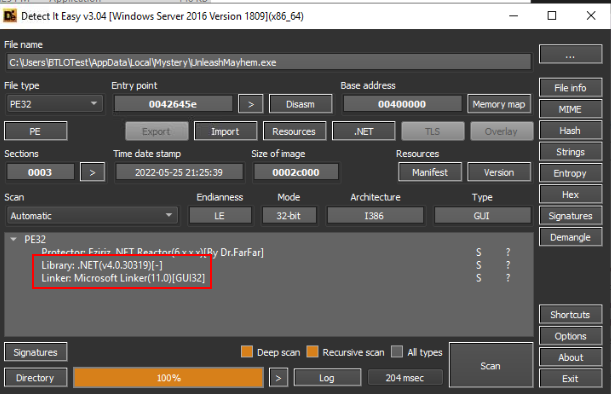Open the Entropy window
The image size is (611, 394).
coord(570,173)
